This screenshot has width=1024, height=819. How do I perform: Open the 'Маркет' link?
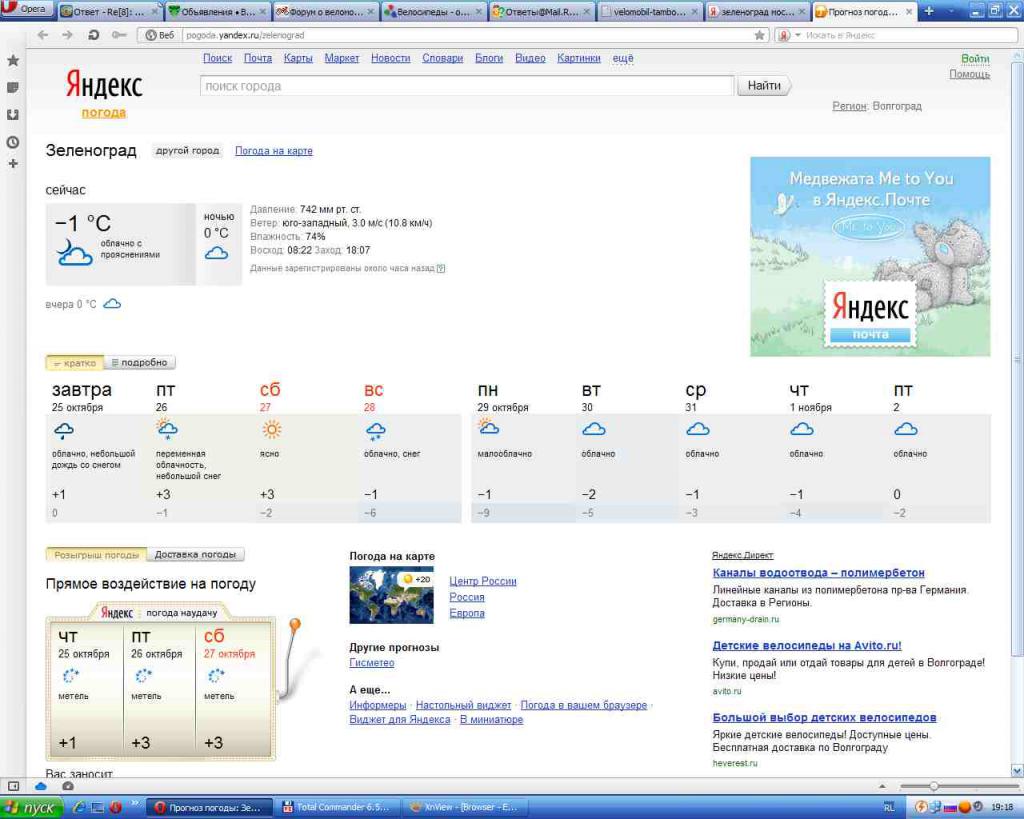pos(342,58)
